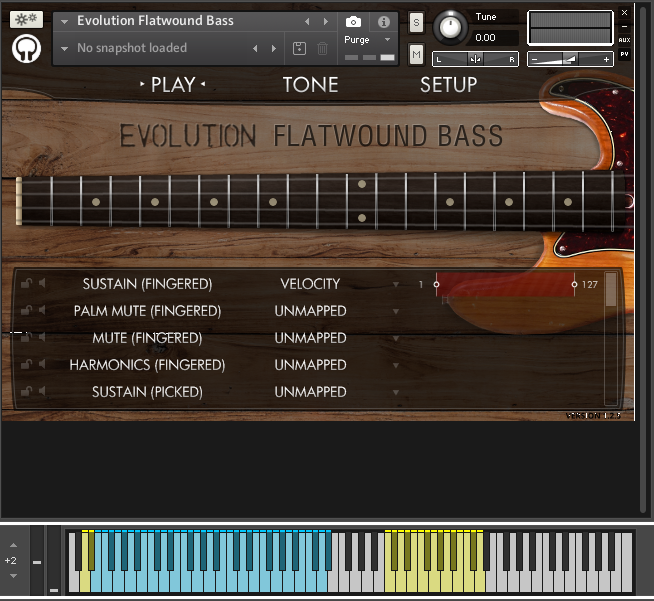Close the instrument with the X button
The image size is (654, 601).
click(x=624, y=13)
